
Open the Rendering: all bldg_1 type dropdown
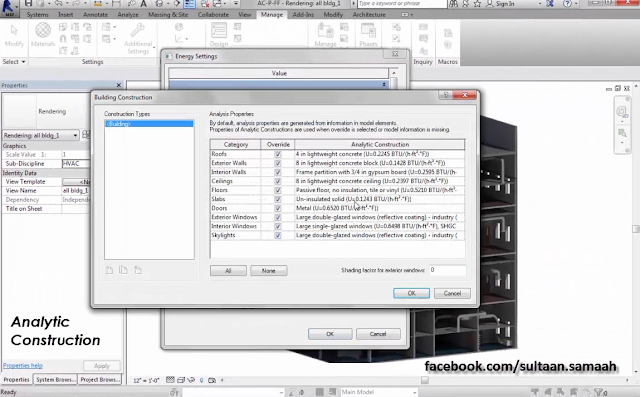[40, 135]
